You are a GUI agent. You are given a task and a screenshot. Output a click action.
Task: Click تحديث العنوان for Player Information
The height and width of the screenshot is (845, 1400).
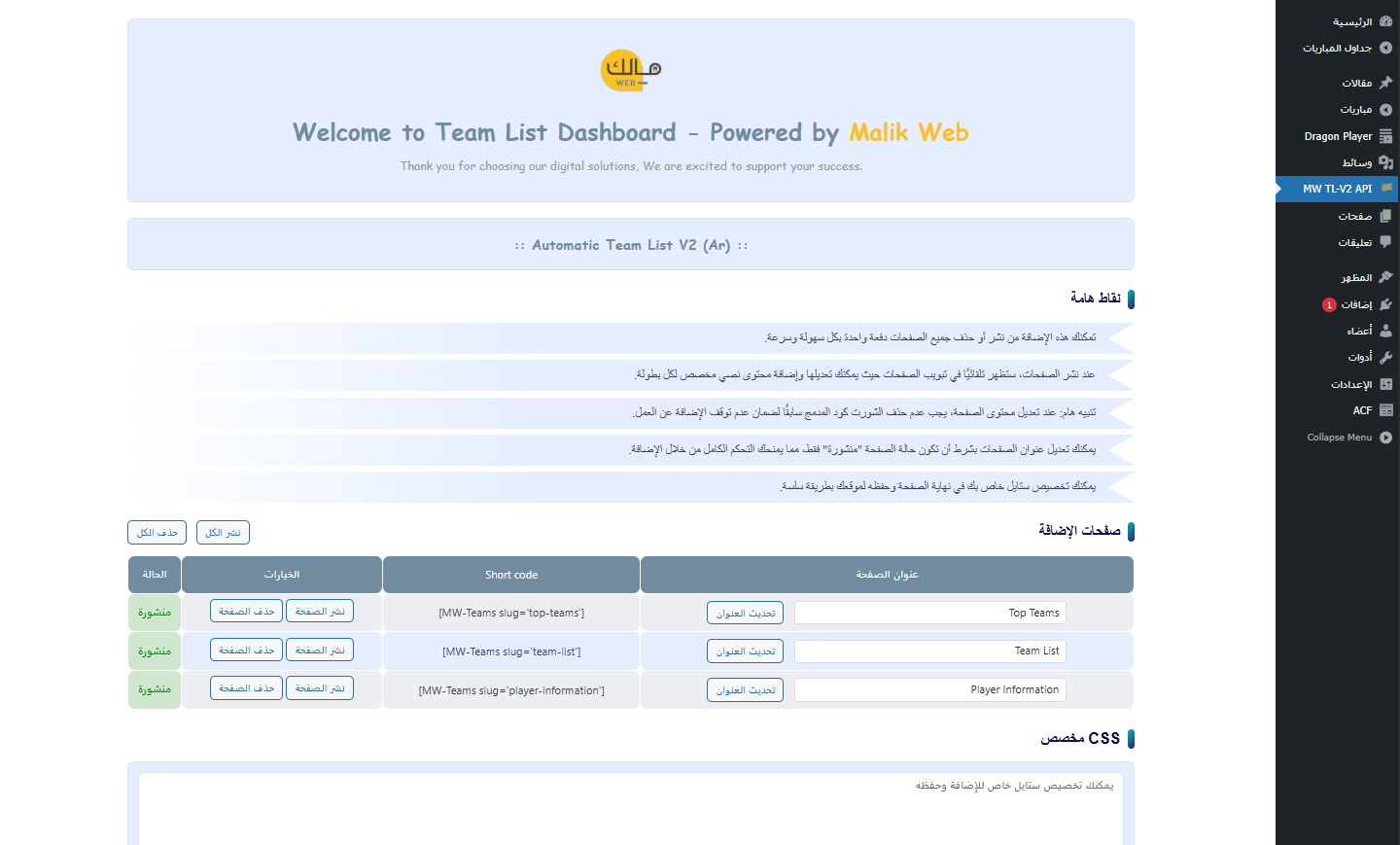point(745,689)
